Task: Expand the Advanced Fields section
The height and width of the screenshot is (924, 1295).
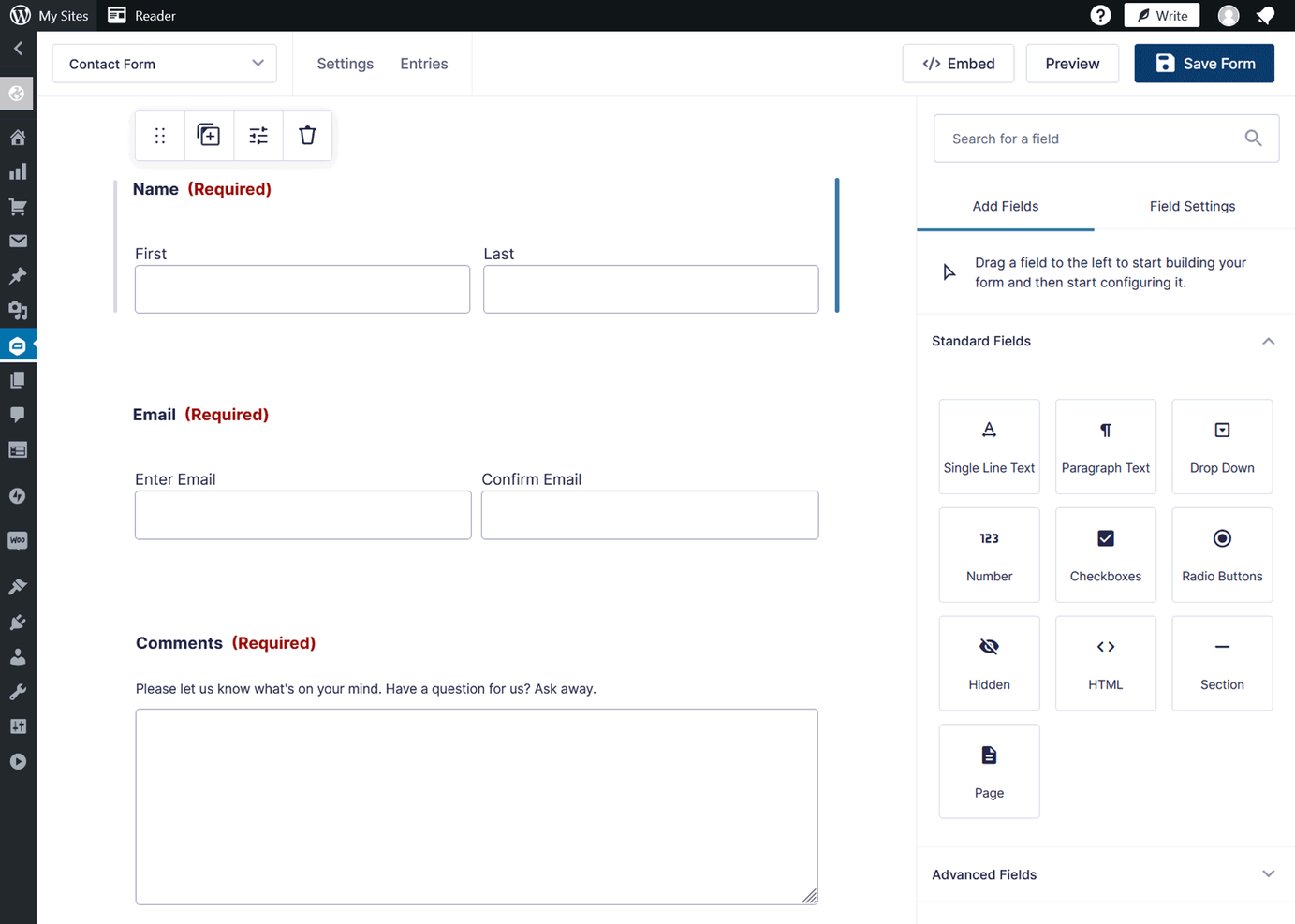Action: (x=1268, y=874)
